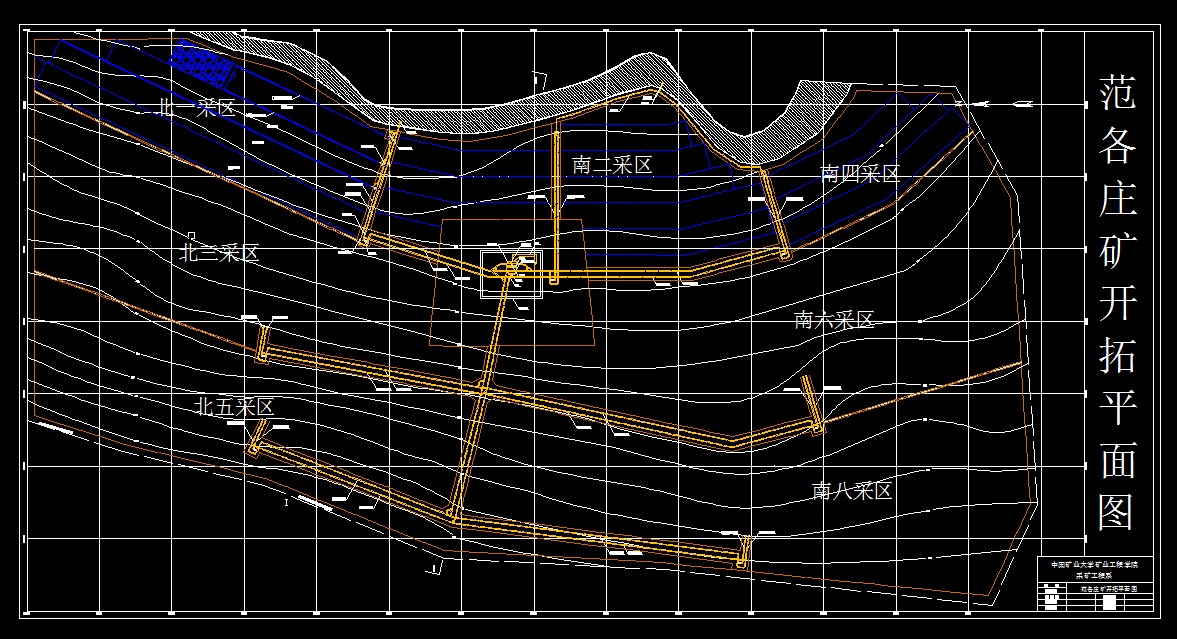Select the 北五采区 label

coord(234,407)
